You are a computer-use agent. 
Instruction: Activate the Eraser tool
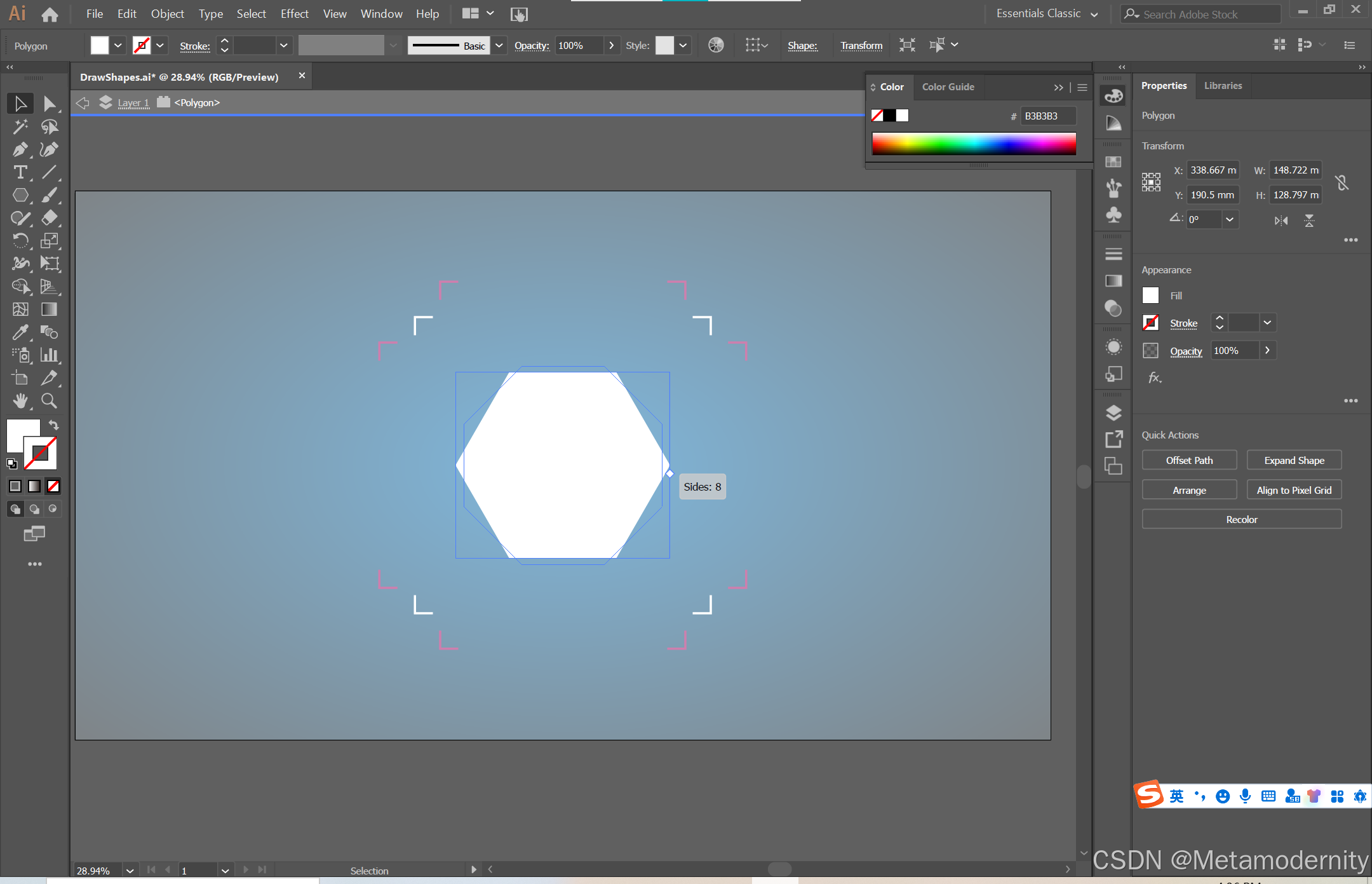click(x=49, y=218)
